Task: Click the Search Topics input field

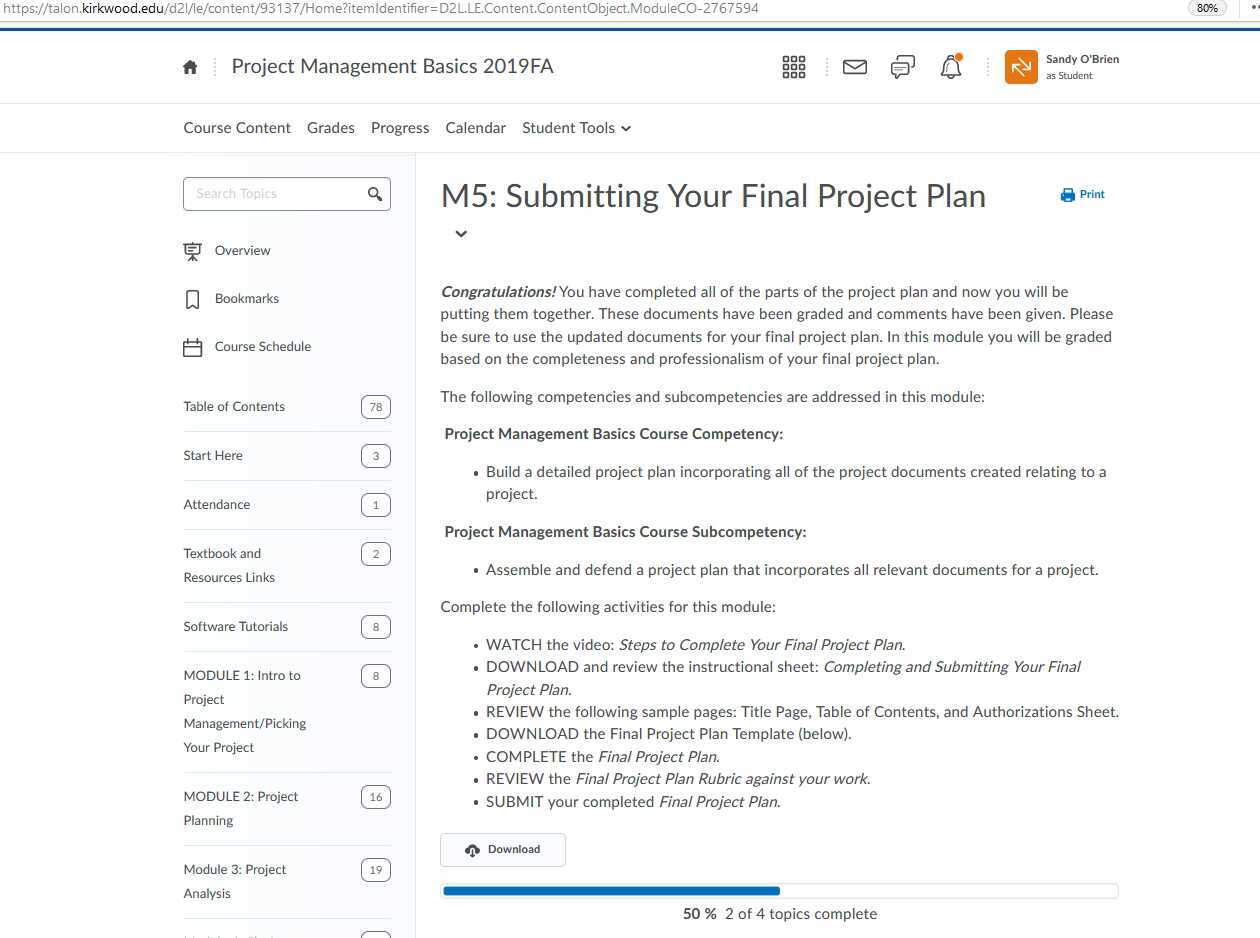Action: (270, 193)
